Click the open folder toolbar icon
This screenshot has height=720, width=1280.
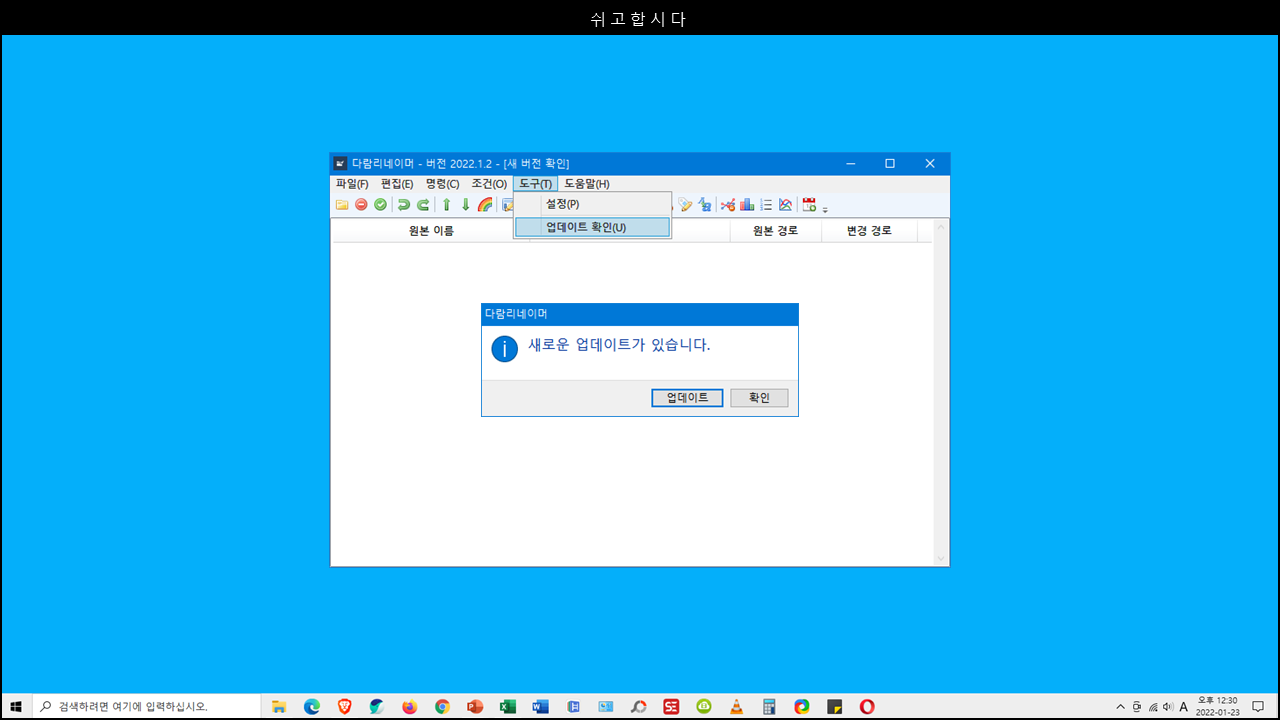pos(342,205)
